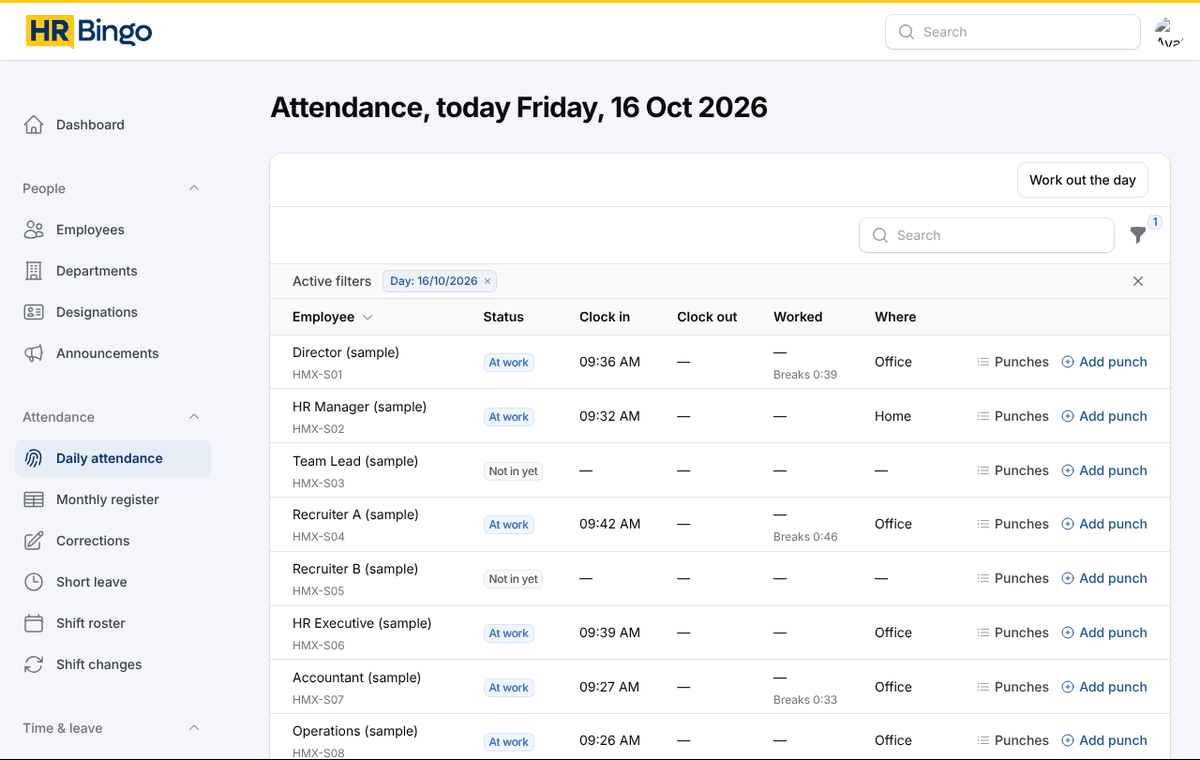This screenshot has height=760, width=1200.
Task: Open the user avatar menu
Action: click(x=1169, y=32)
